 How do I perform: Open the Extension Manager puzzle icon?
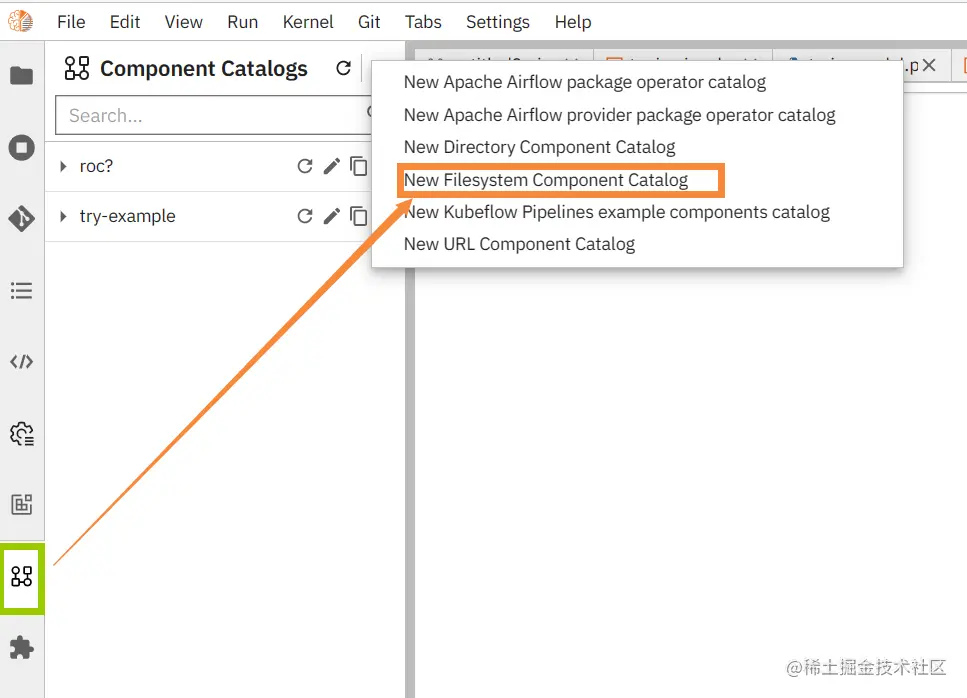21,648
